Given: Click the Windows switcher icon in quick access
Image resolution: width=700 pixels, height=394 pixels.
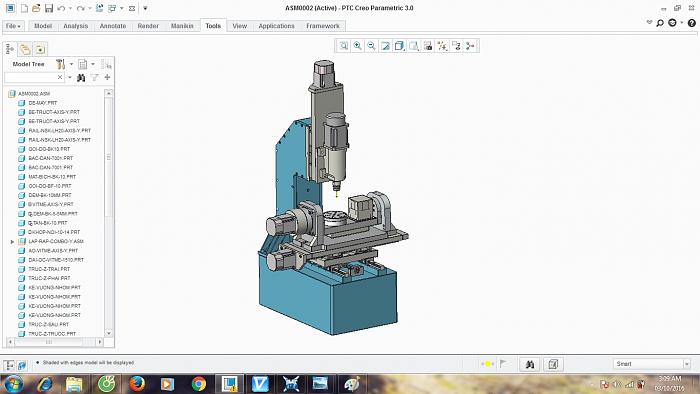Looking at the screenshot, I should coord(112,8).
